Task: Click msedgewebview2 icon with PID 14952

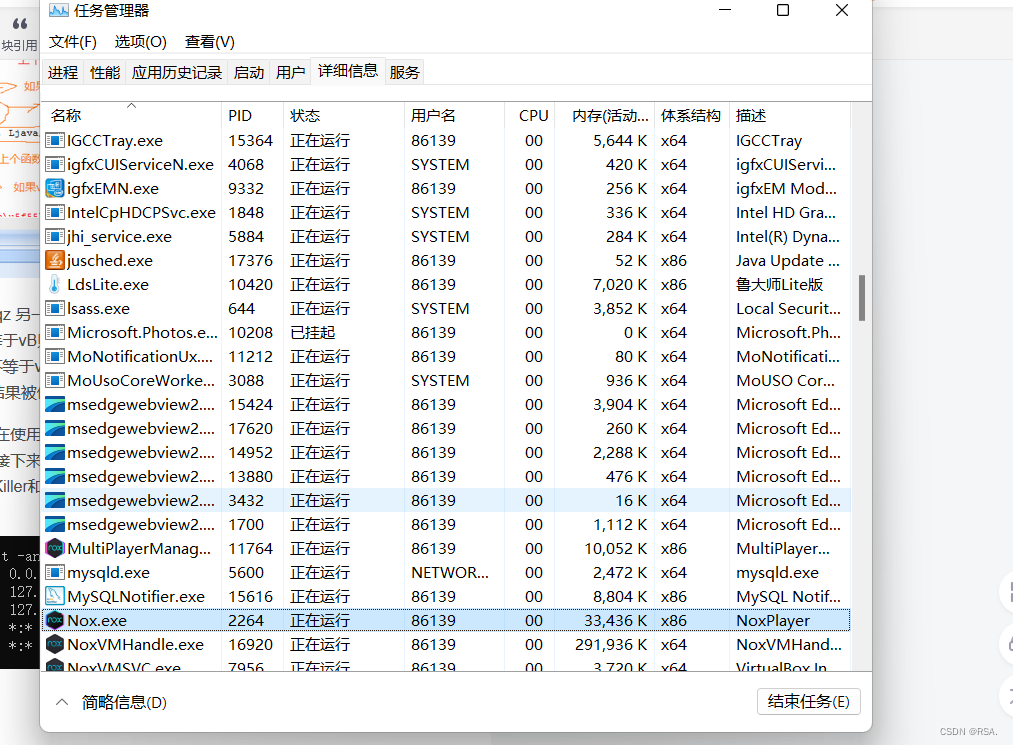Action: pos(55,452)
